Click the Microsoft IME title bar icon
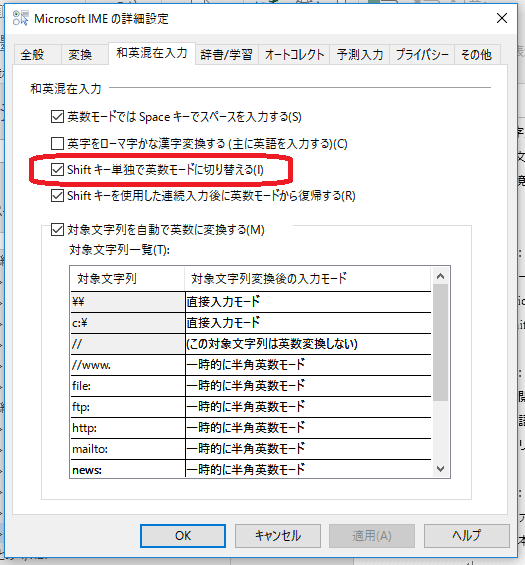525x565 pixels. pyautogui.click(x=20, y=18)
